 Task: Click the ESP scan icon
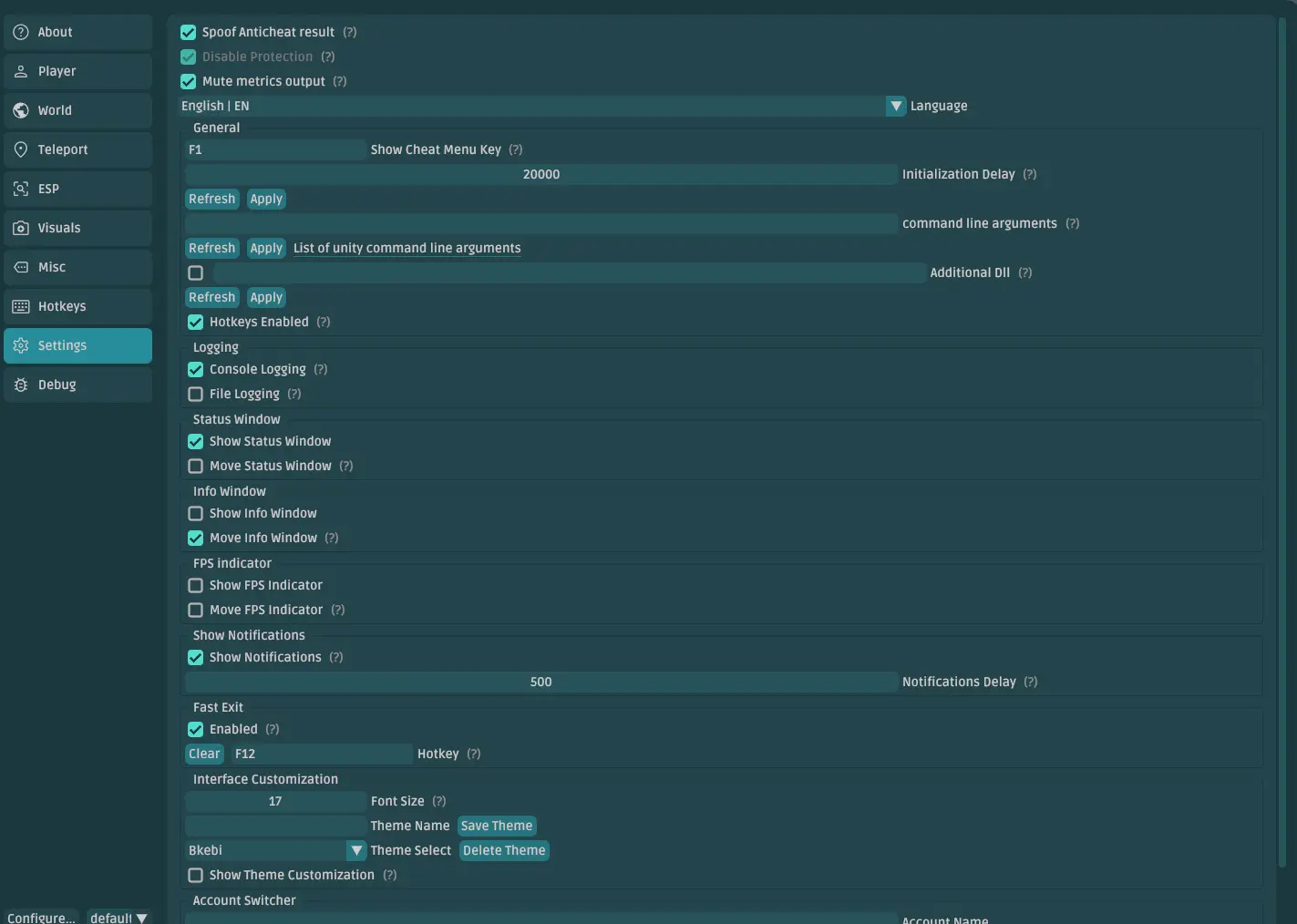(21, 189)
